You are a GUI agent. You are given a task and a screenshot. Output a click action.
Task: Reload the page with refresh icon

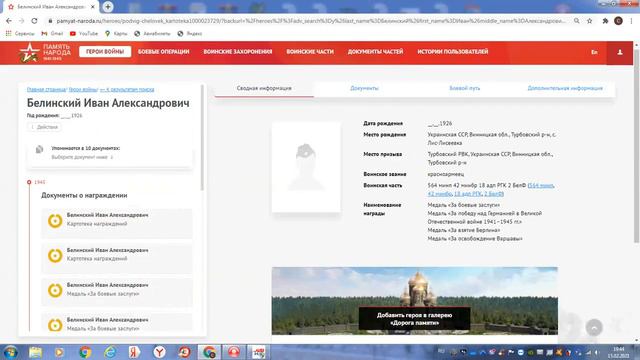tap(34, 21)
